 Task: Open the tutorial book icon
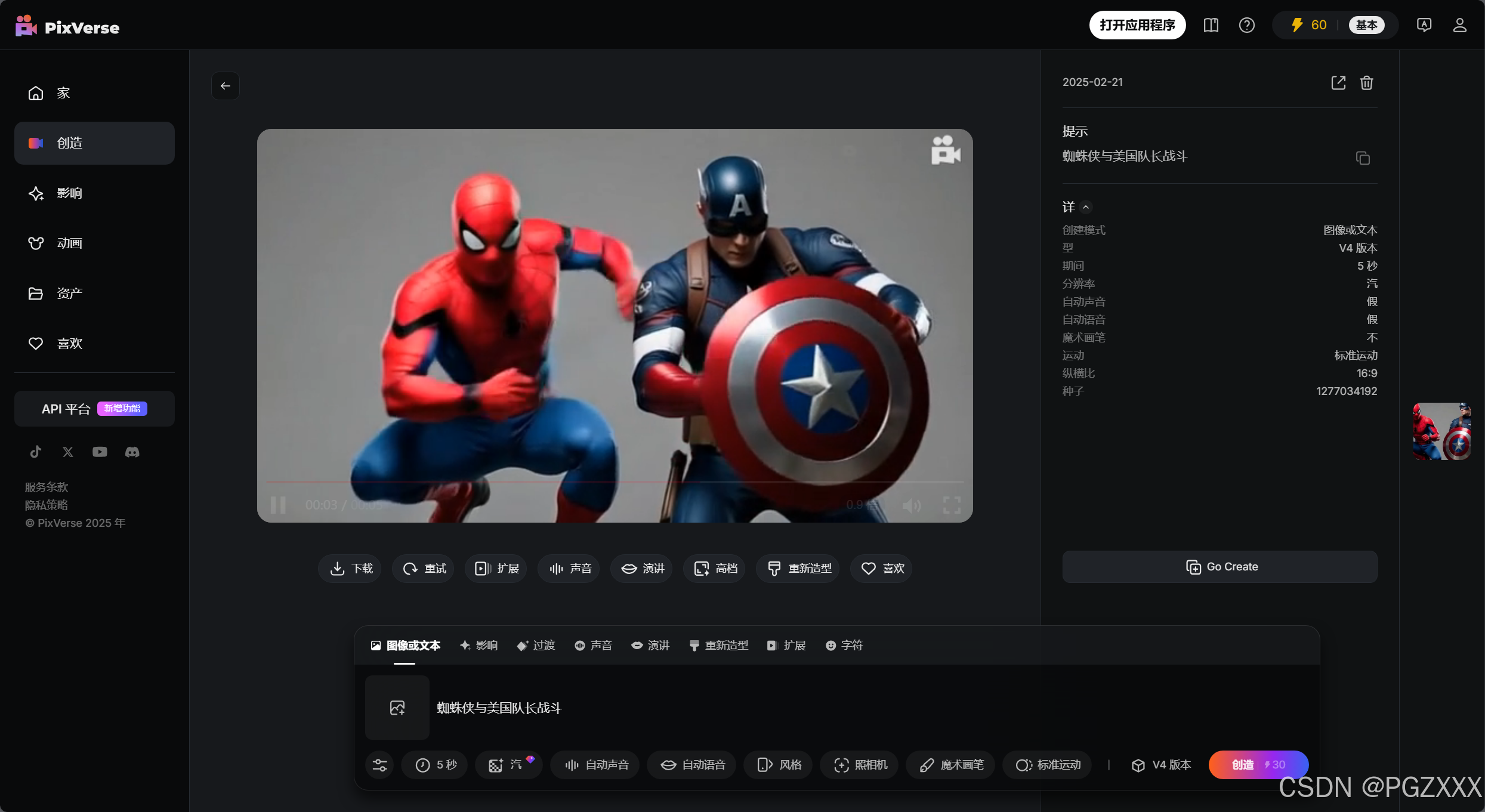pyautogui.click(x=1211, y=25)
